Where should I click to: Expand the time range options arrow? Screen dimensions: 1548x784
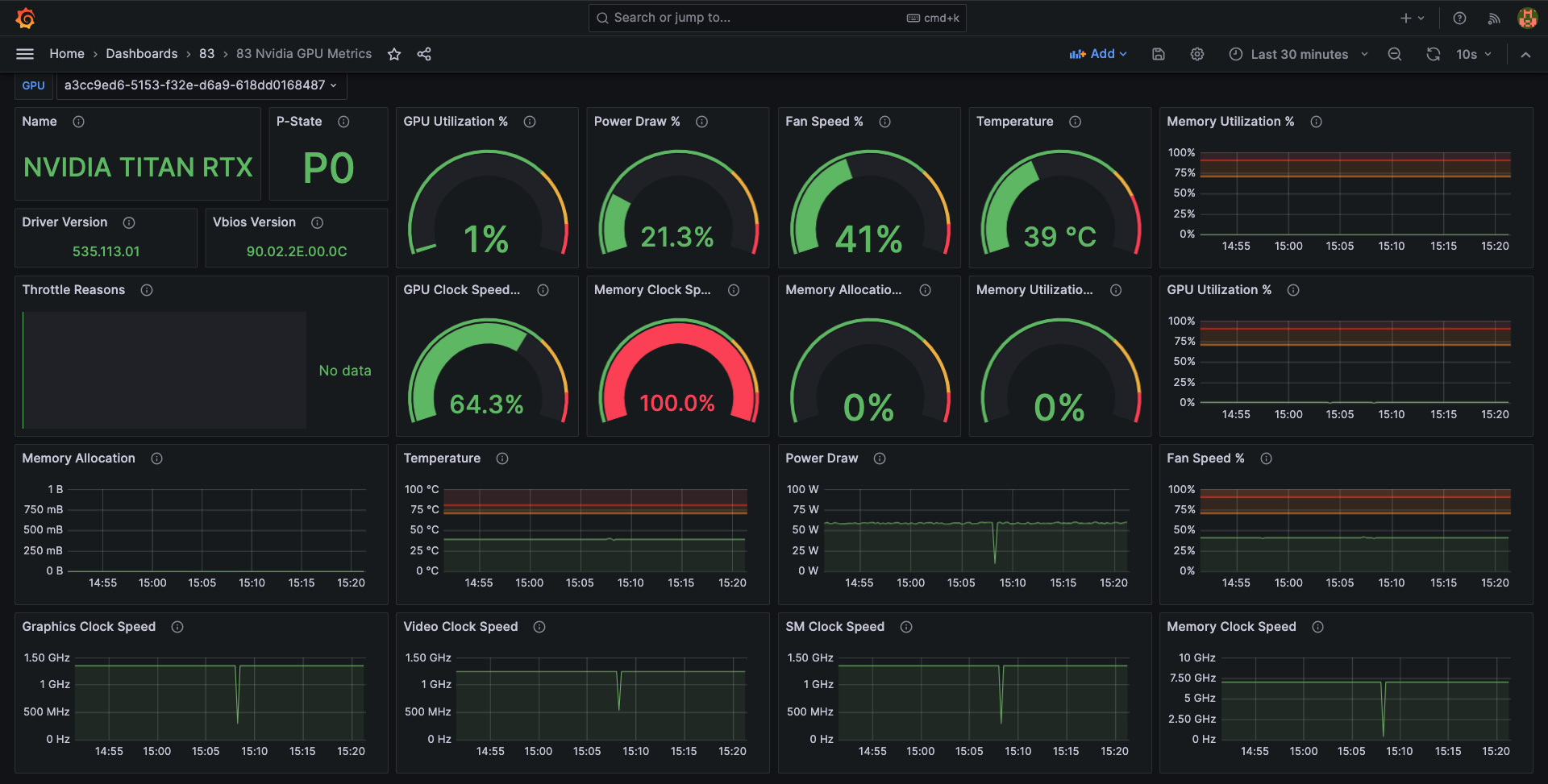point(1365,54)
